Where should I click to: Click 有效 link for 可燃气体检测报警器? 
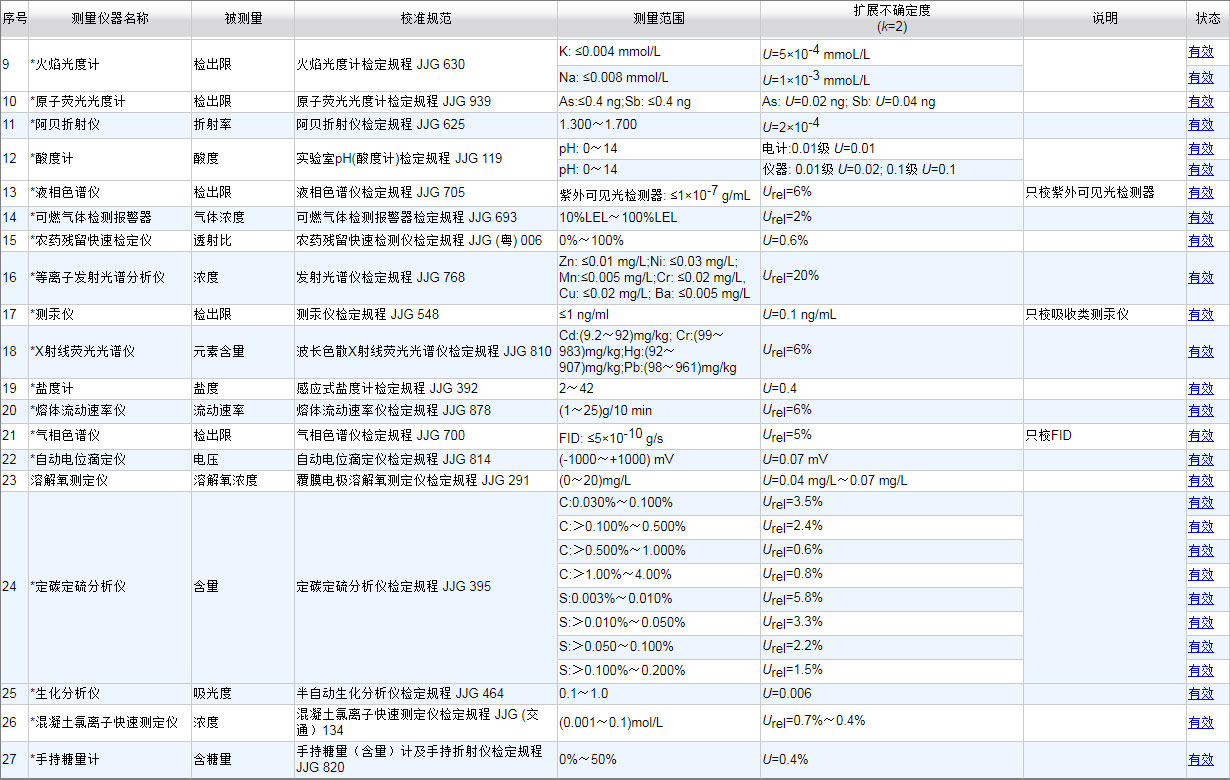pos(1201,217)
